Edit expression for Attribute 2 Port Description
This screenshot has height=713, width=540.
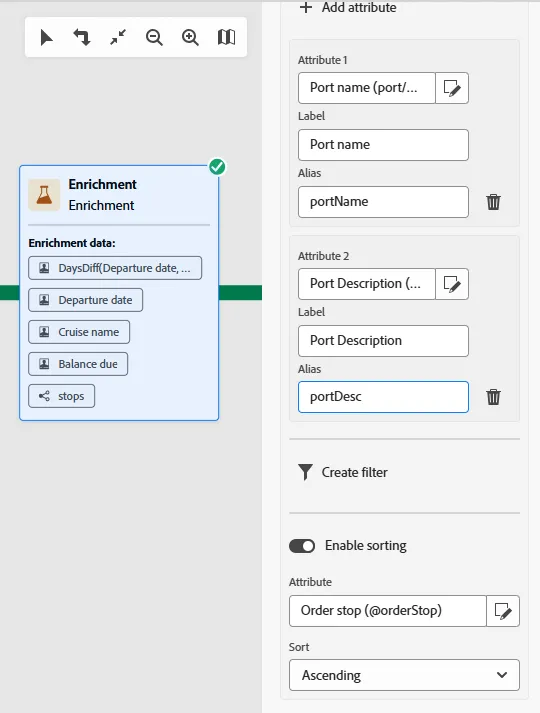click(452, 284)
